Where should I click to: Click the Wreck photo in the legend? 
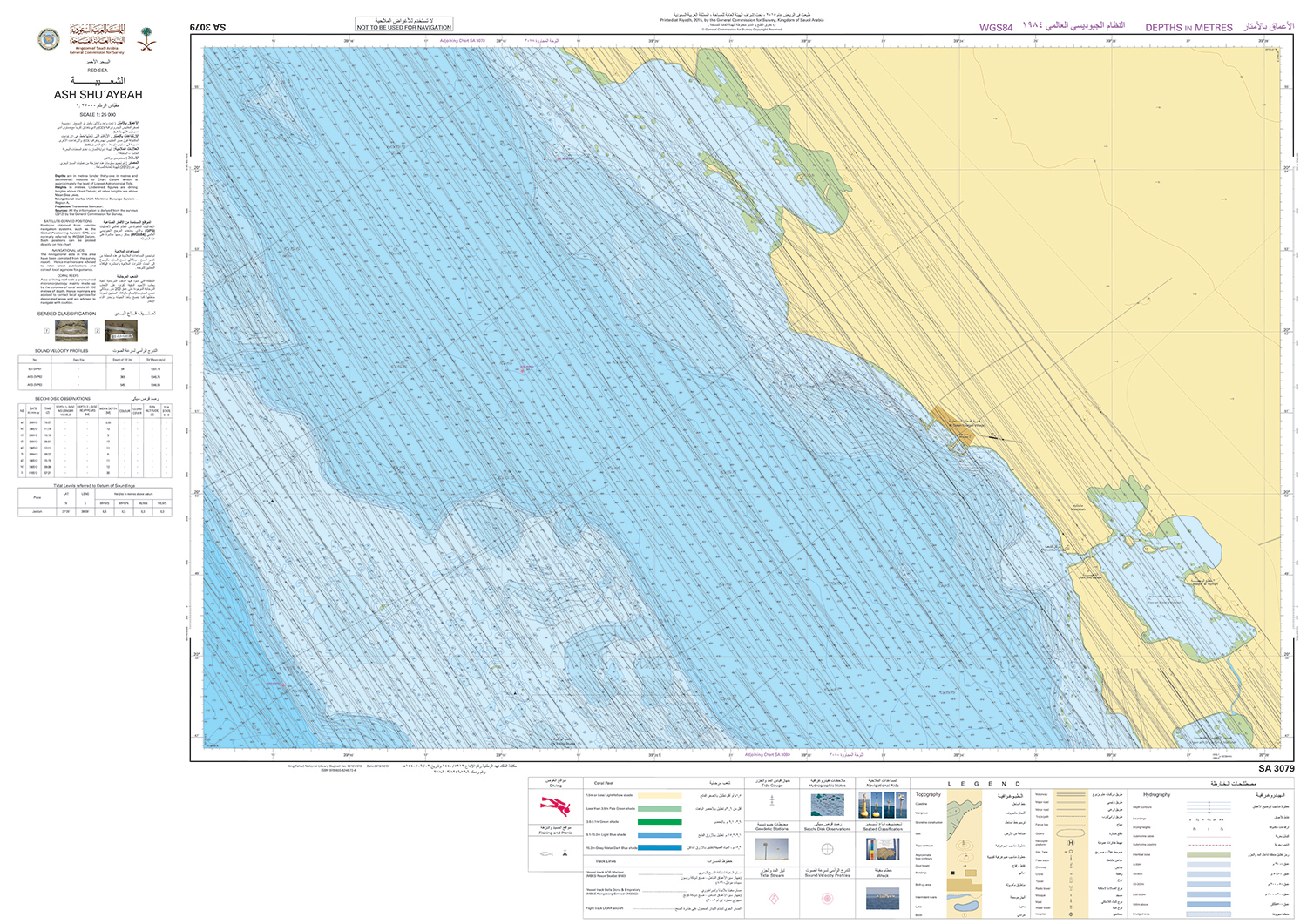883,897
